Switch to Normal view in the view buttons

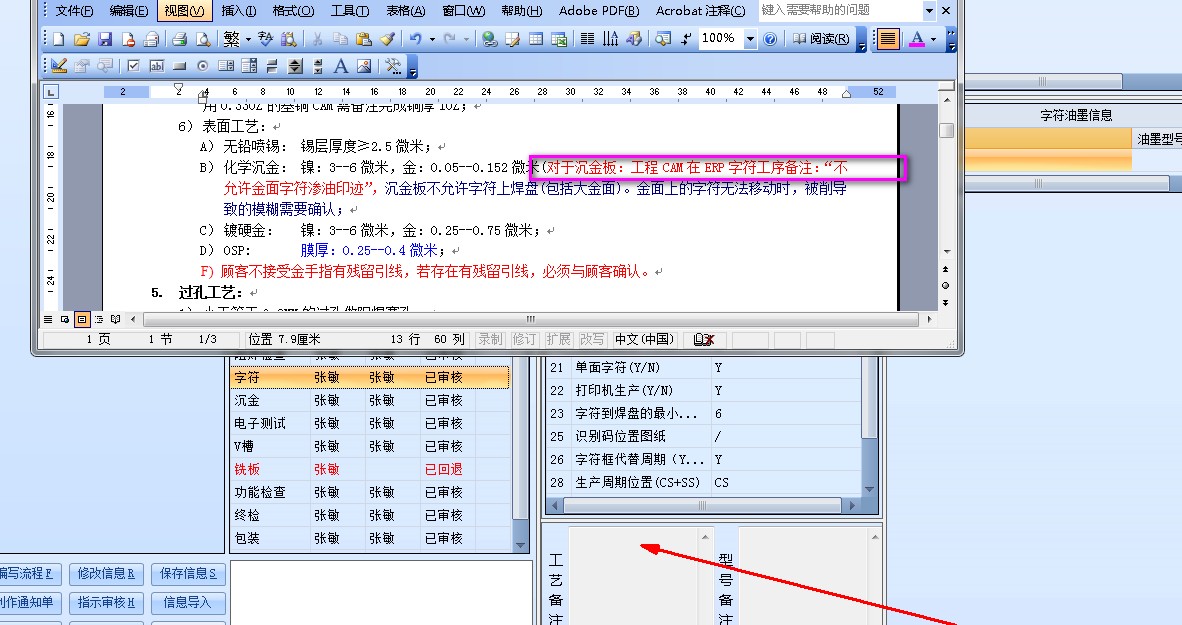tap(48, 320)
